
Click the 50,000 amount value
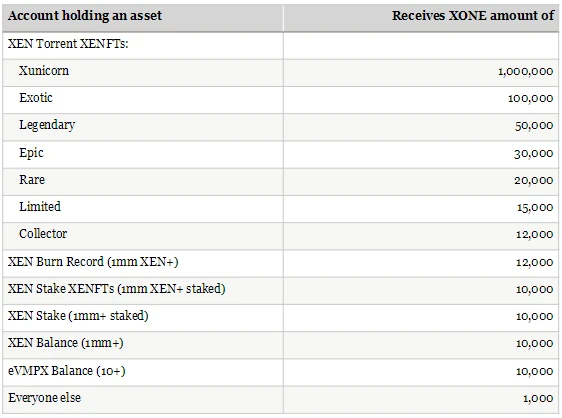tap(534, 126)
